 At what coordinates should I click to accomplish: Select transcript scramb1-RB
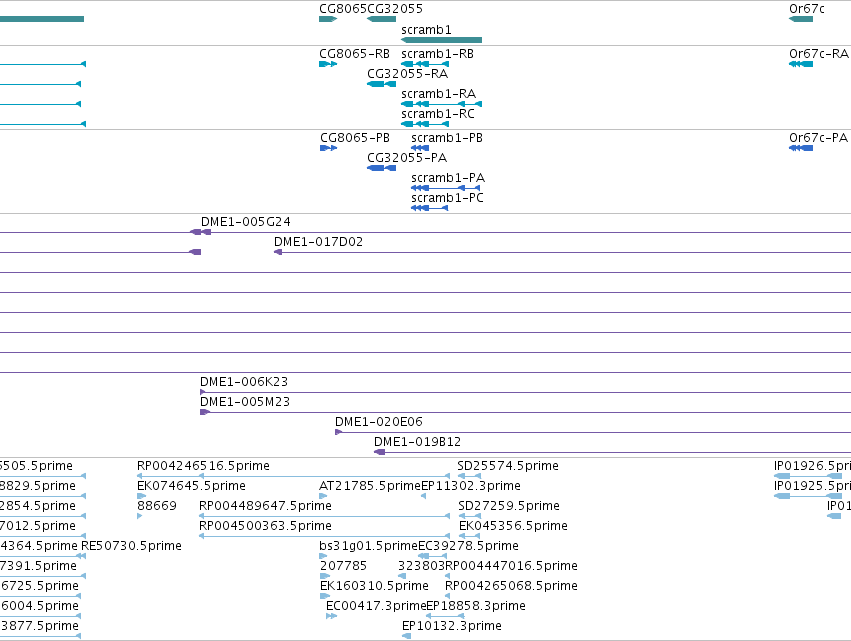point(437,54)
